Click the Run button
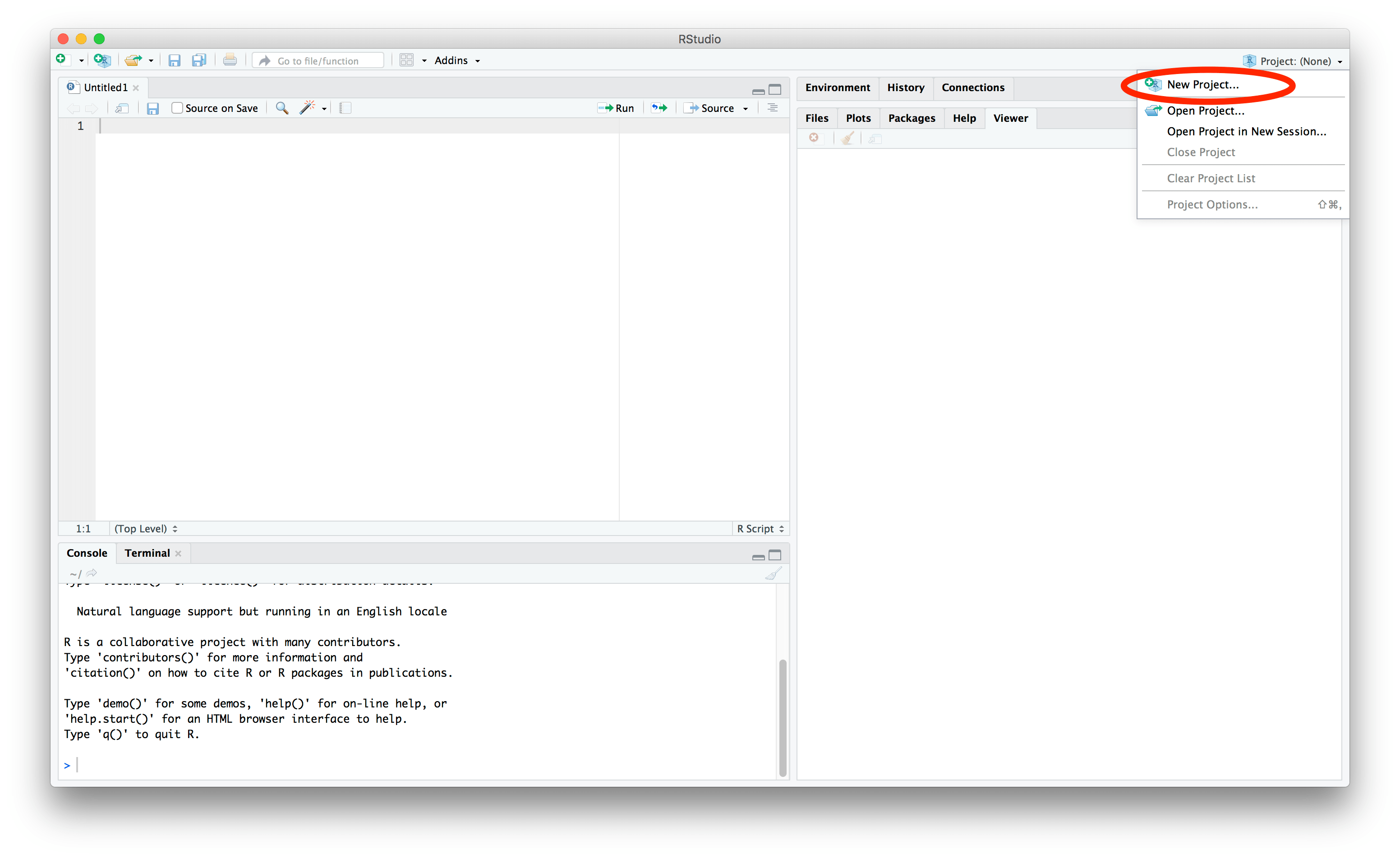Screen dimensions: 1400x859 [x=616, y=108]
